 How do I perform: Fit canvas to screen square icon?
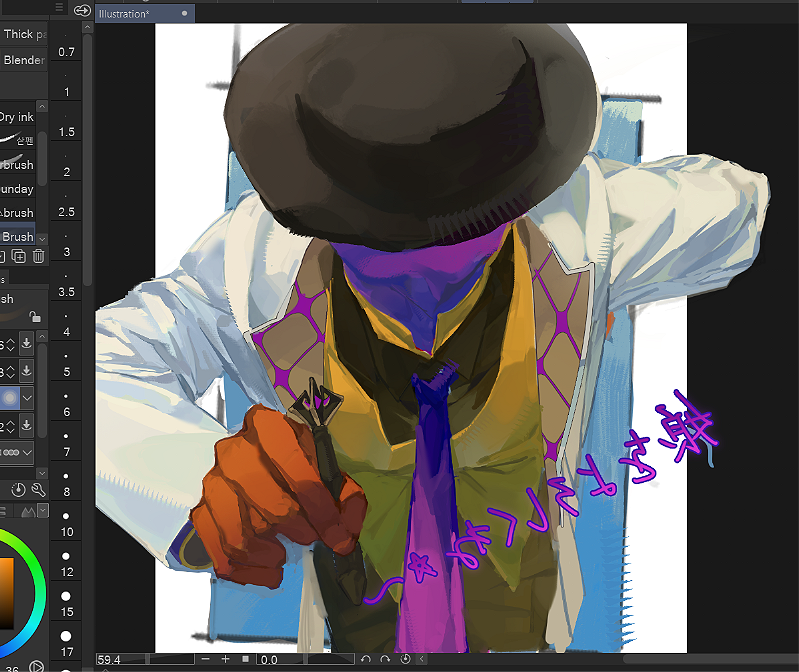246,659
